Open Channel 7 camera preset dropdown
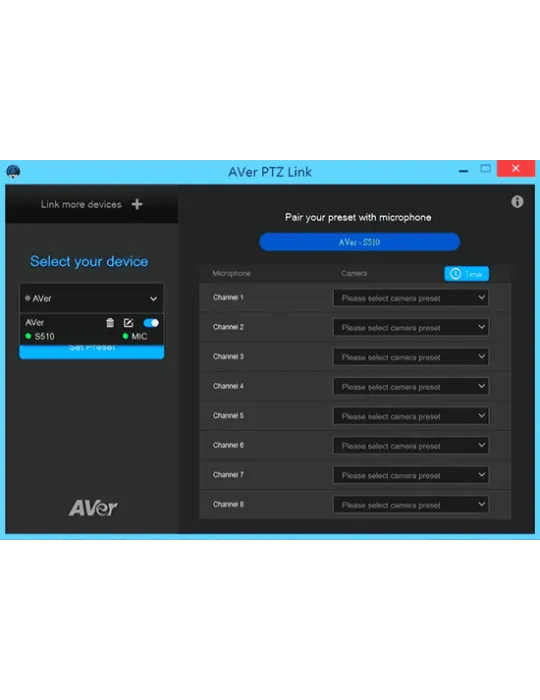This screenshot has height=700, width=540. click(411, 475)
